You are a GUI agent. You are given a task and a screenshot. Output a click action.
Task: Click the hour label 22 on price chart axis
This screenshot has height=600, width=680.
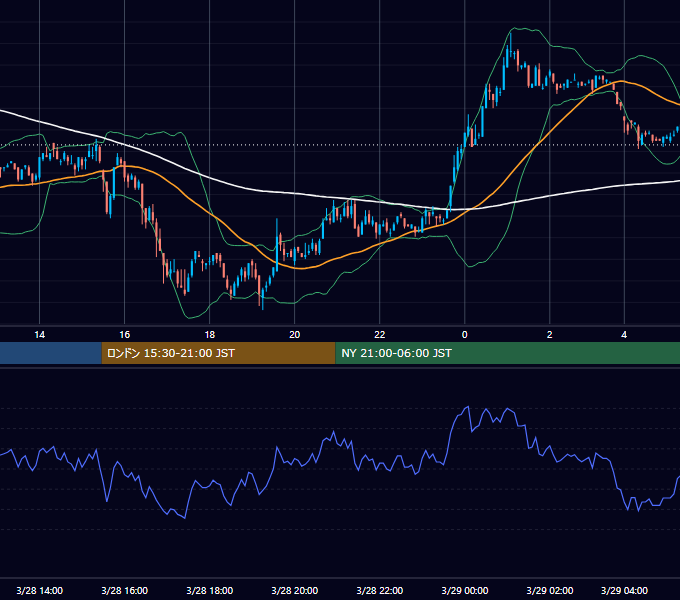[379, 335]
